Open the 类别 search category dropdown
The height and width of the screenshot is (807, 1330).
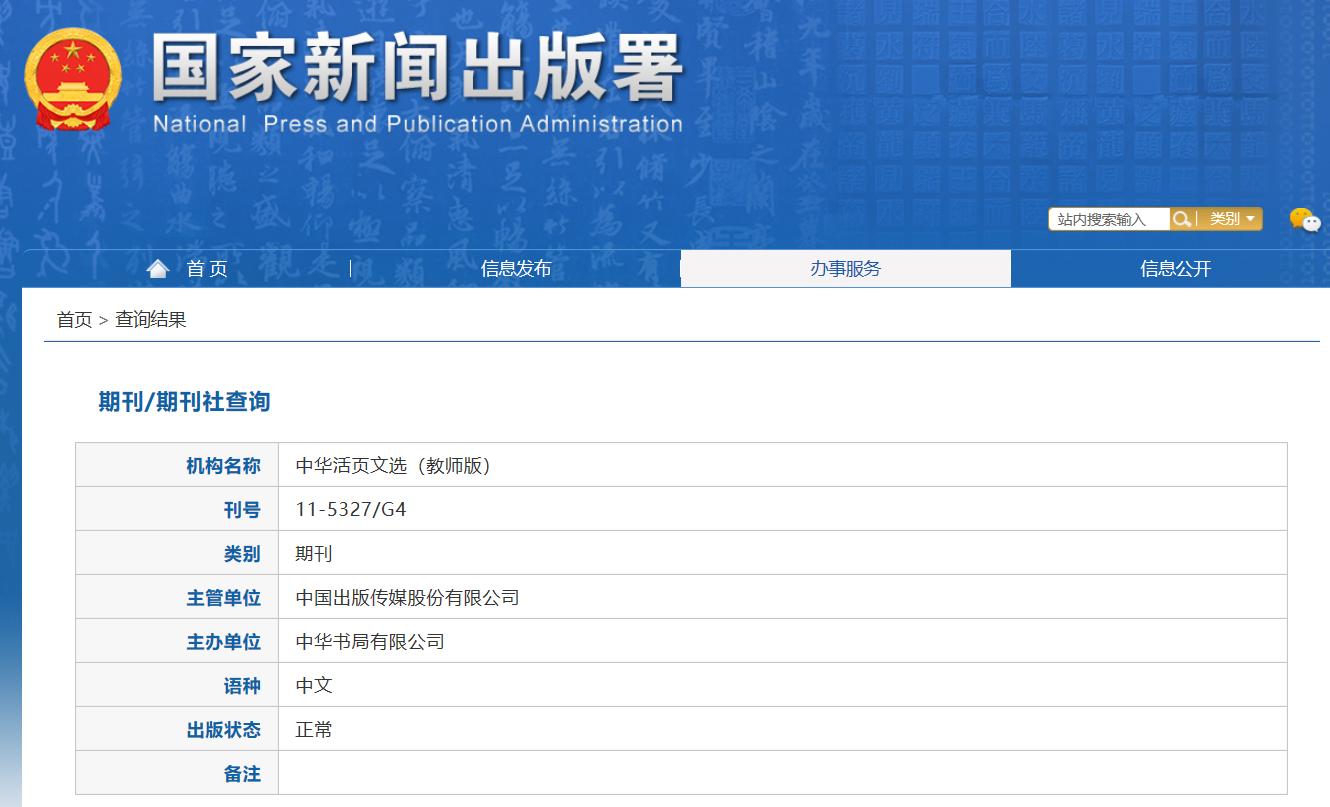point(1231,219)
